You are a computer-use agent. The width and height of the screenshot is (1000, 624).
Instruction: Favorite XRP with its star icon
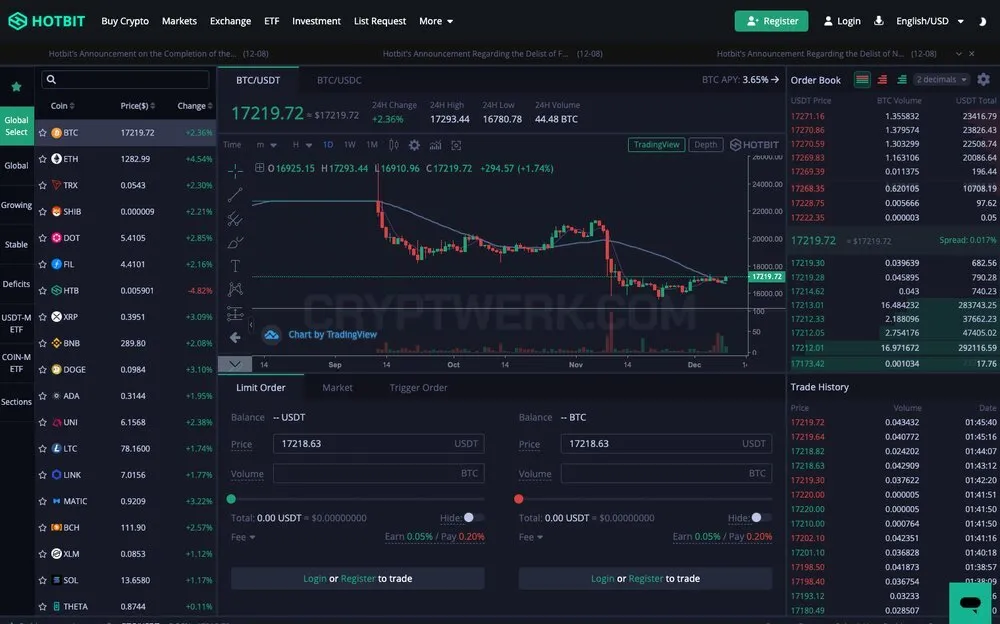pos(43,317)
